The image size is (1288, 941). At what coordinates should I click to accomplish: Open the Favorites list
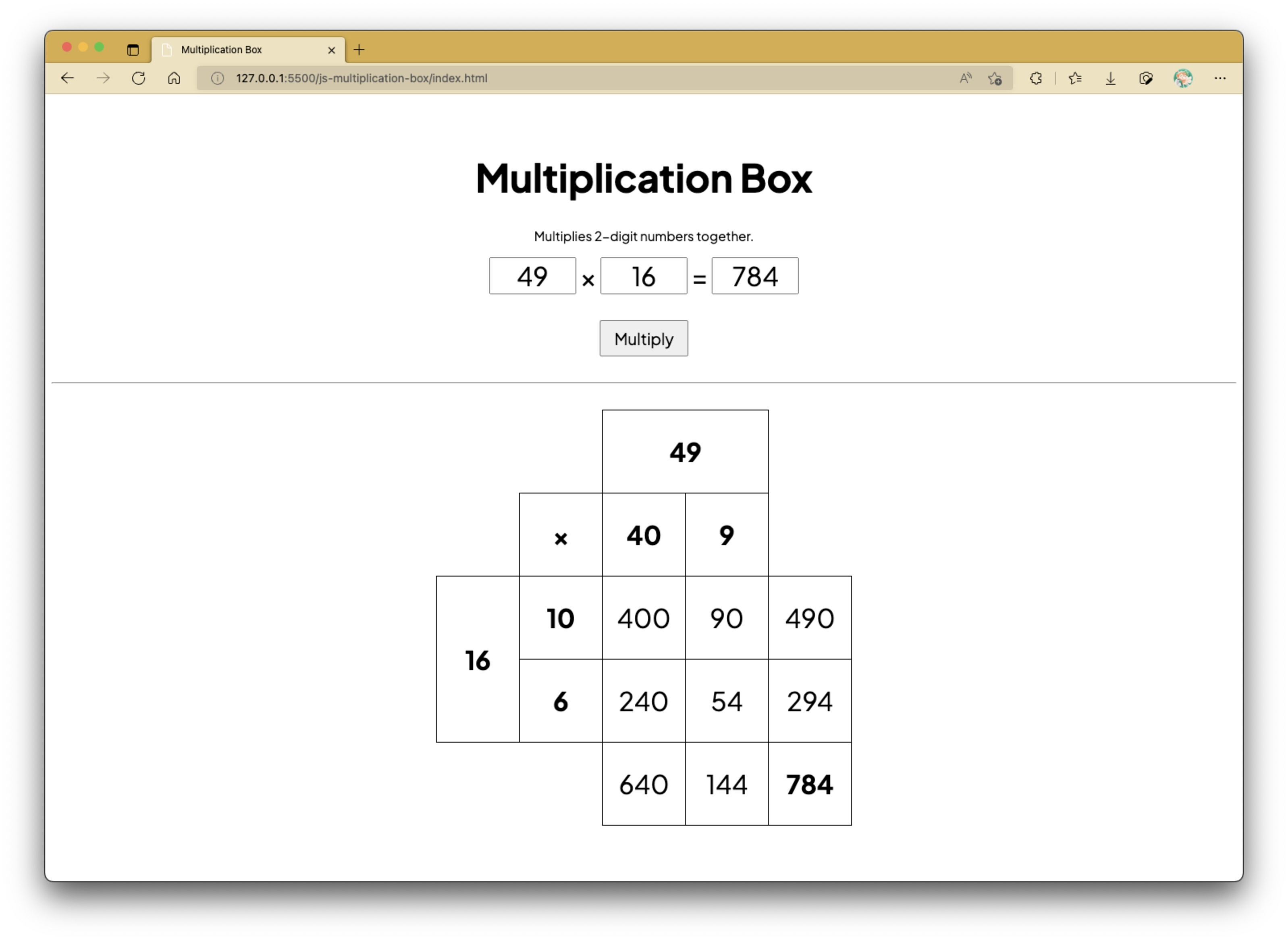tap(1075, 78)
